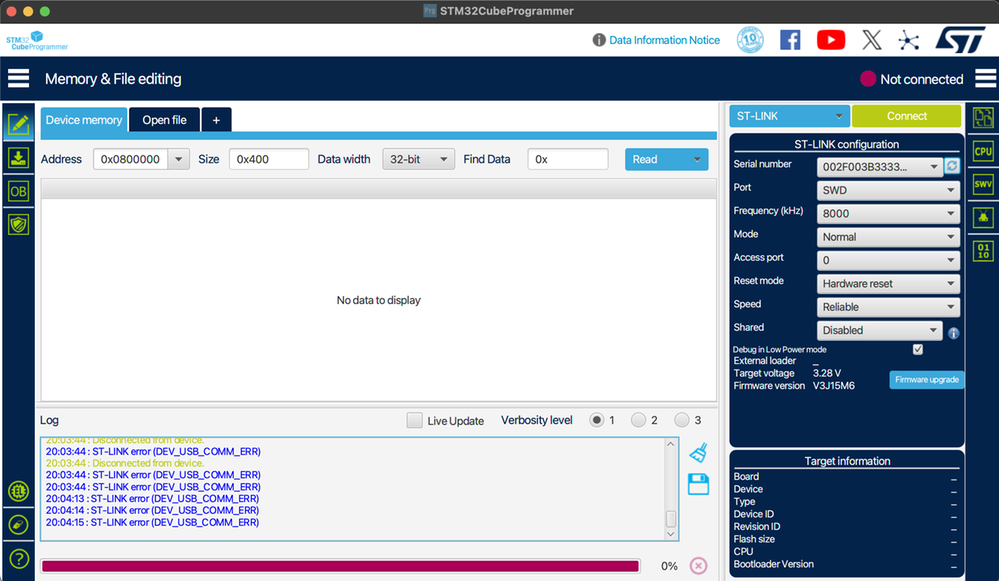The width and height of the screenshot is (999, 581).
Task: Open the help question mark icon
Action: pos(18,559)
